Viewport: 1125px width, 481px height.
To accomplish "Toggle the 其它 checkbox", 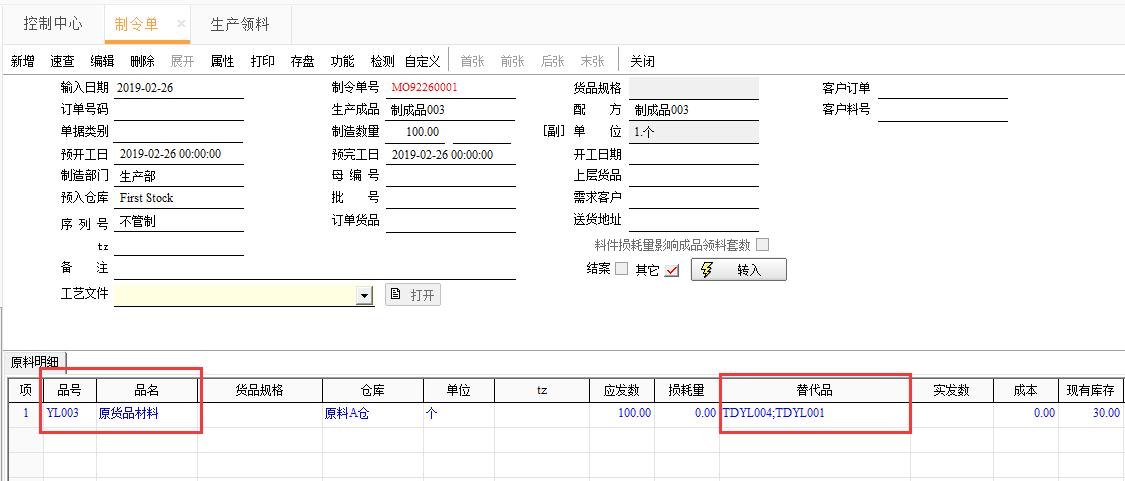I will tap(671, 270).
